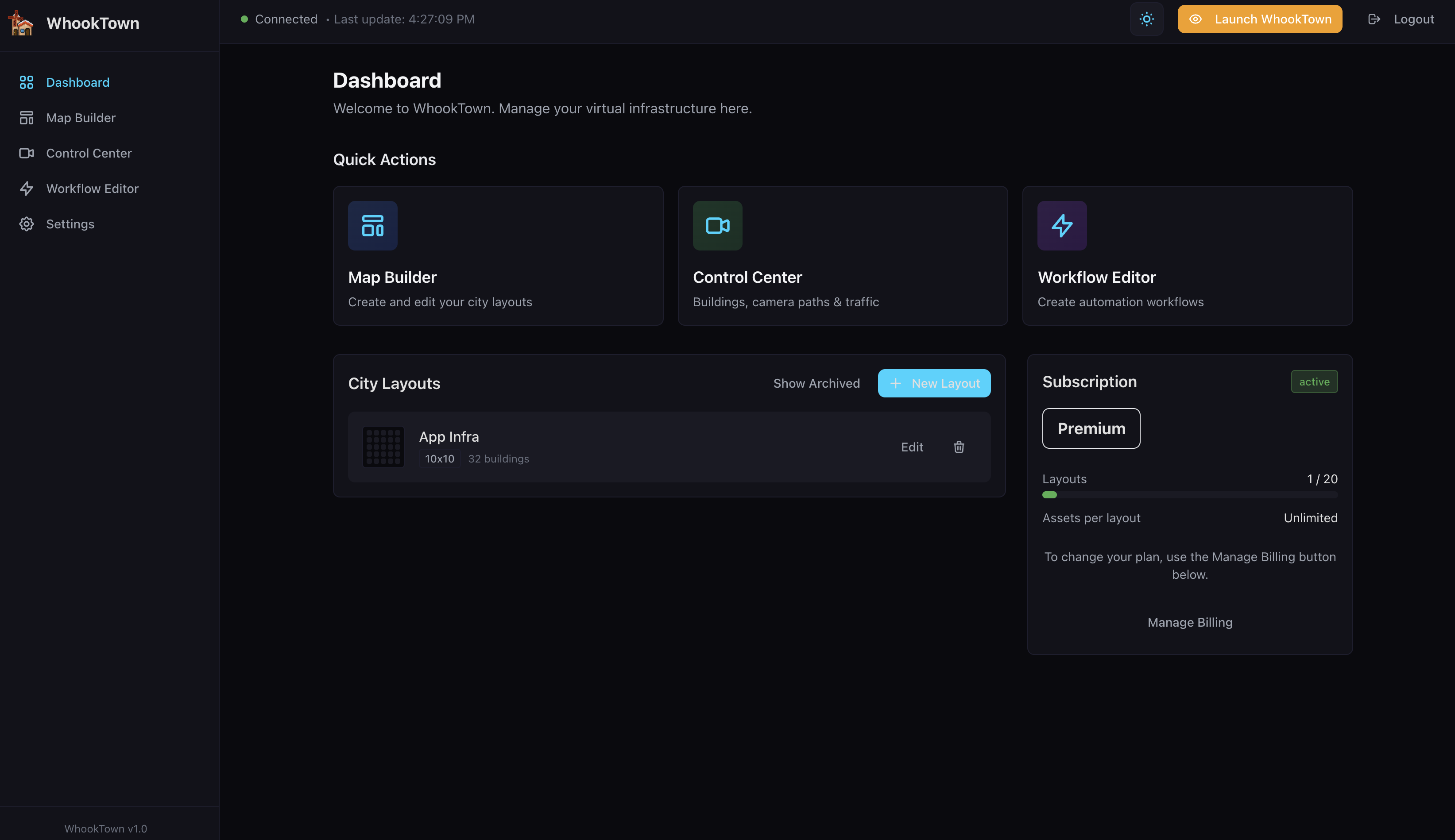Image resolution: width=1455 pixels, height=840 pixels.
Task: Select Workflow Editor in sidebar
Action: (92, 189)
